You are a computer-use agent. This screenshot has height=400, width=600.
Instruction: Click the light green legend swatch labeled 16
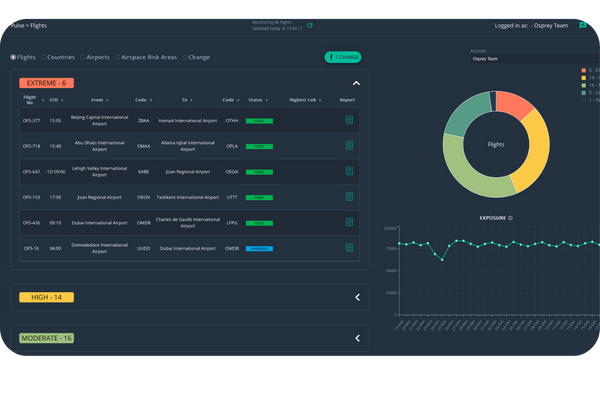584,85
